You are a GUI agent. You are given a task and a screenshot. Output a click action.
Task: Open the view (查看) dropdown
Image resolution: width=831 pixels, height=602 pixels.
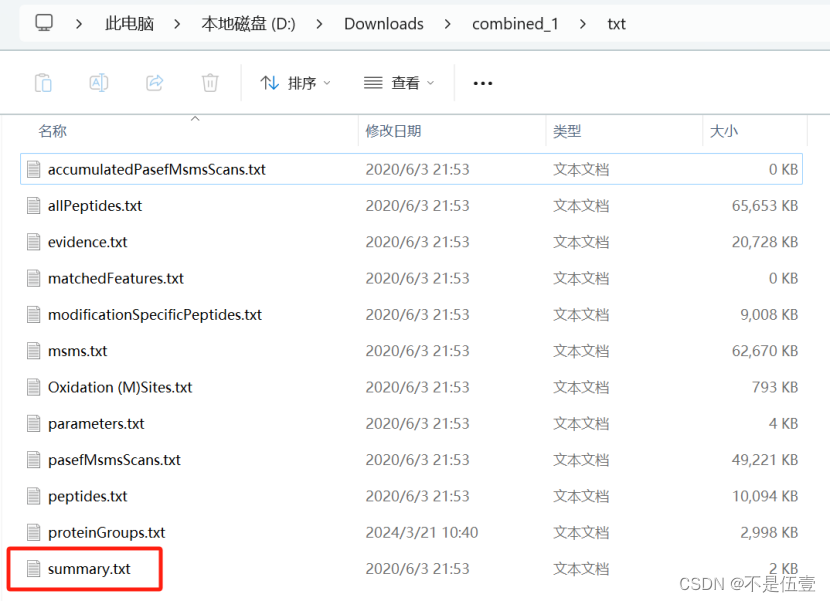pyautogui.click(x=399, y=83)
